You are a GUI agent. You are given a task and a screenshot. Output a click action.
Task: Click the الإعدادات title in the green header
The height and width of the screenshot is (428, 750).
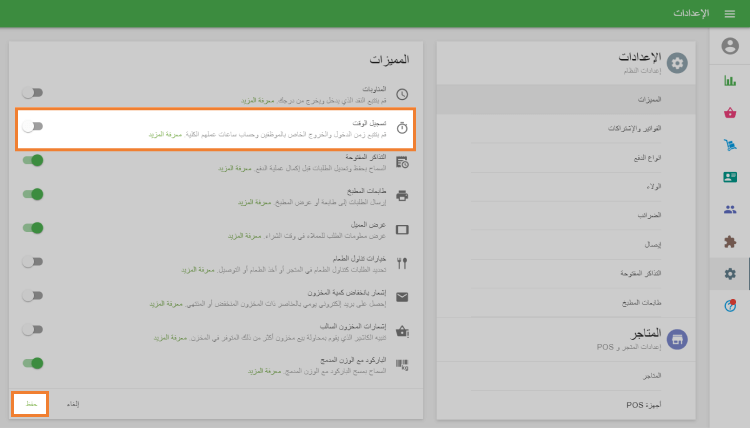(691, 13)
